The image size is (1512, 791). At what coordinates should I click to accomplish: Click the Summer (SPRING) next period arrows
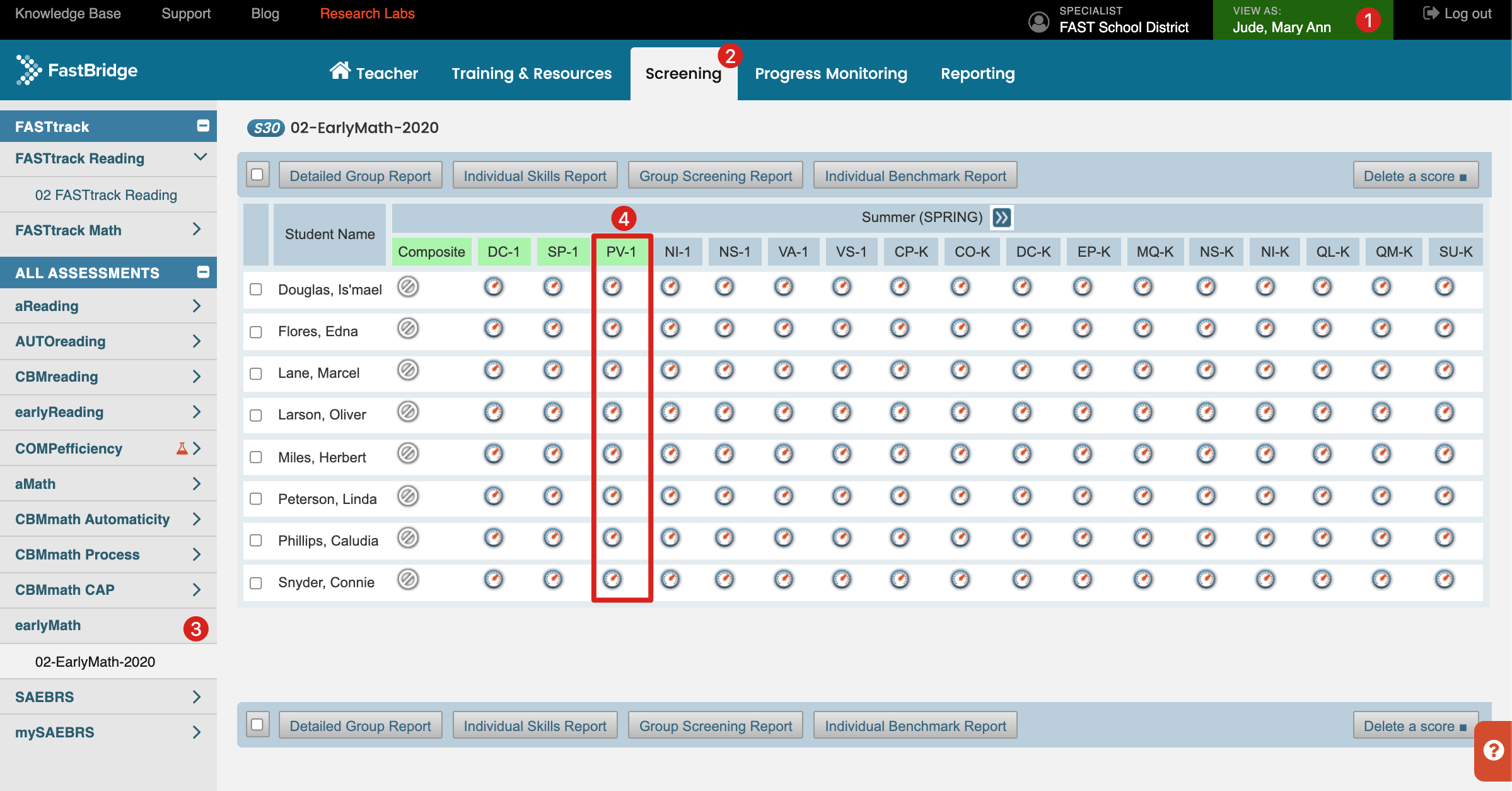tap(1001, 218)
